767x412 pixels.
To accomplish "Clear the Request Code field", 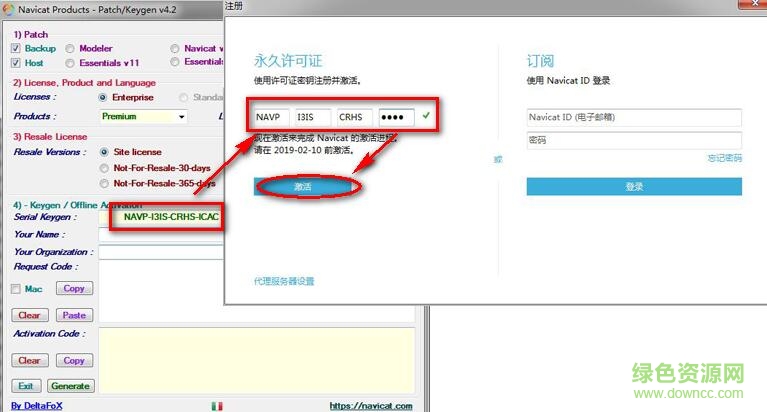I will click(x=29, y=315).
